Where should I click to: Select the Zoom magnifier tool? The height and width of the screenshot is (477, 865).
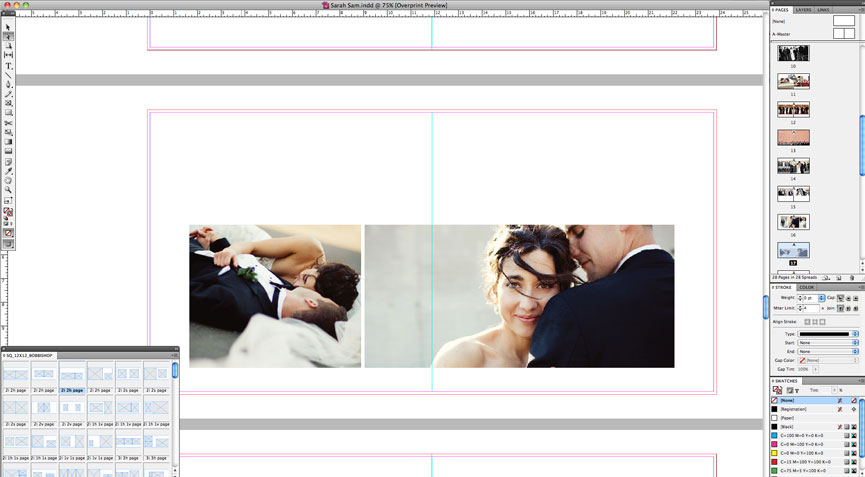(8, 189)
